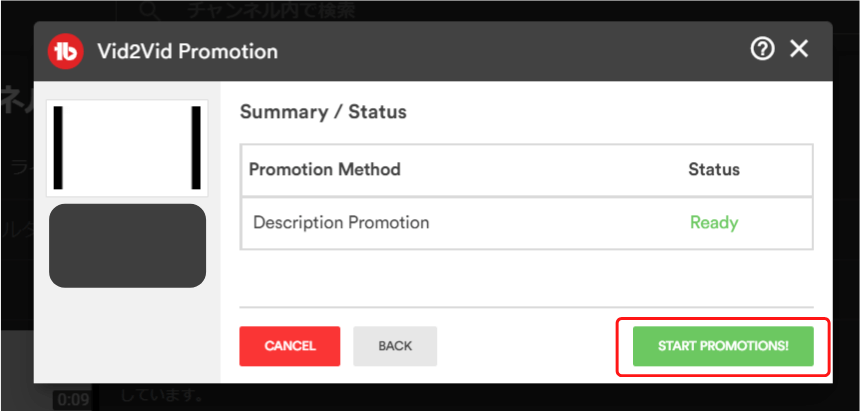Focus the チャンネル内で検索 search field
The image size is (860, 411).
pyautogui.click(x=270, y=12)
